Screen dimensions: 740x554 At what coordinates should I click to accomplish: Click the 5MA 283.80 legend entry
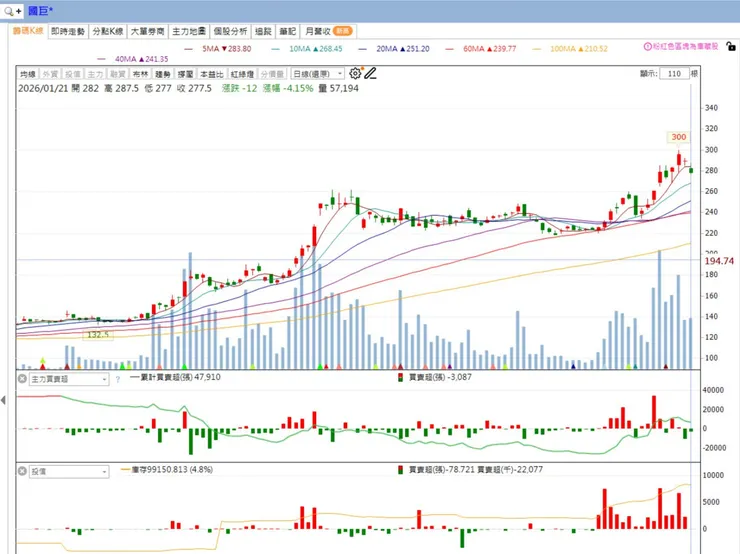click(218, 49)
